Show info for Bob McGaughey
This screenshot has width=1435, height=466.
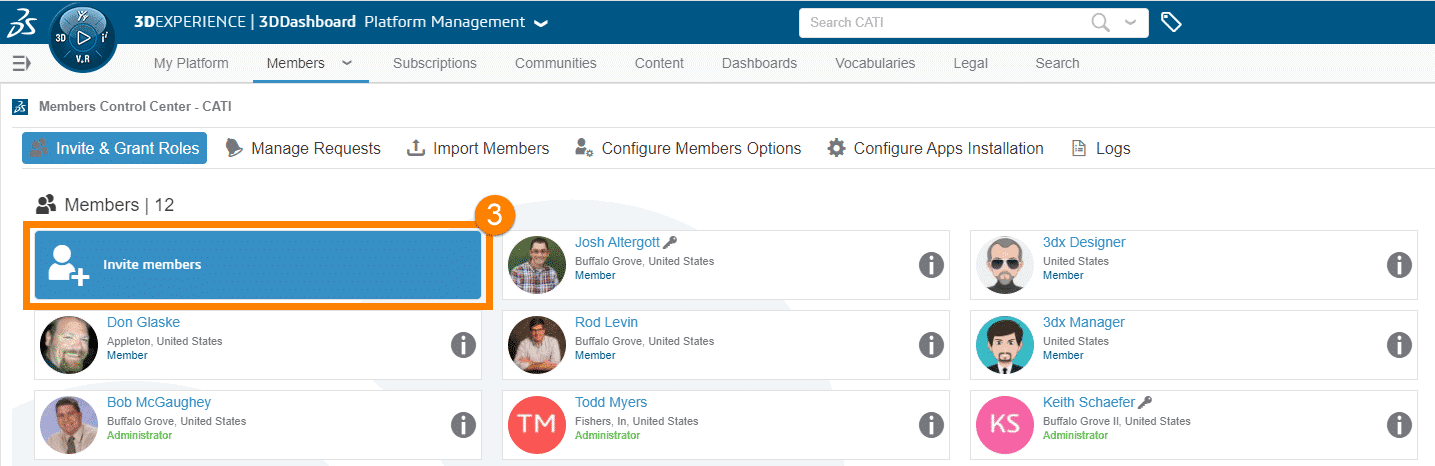point(463,425)
